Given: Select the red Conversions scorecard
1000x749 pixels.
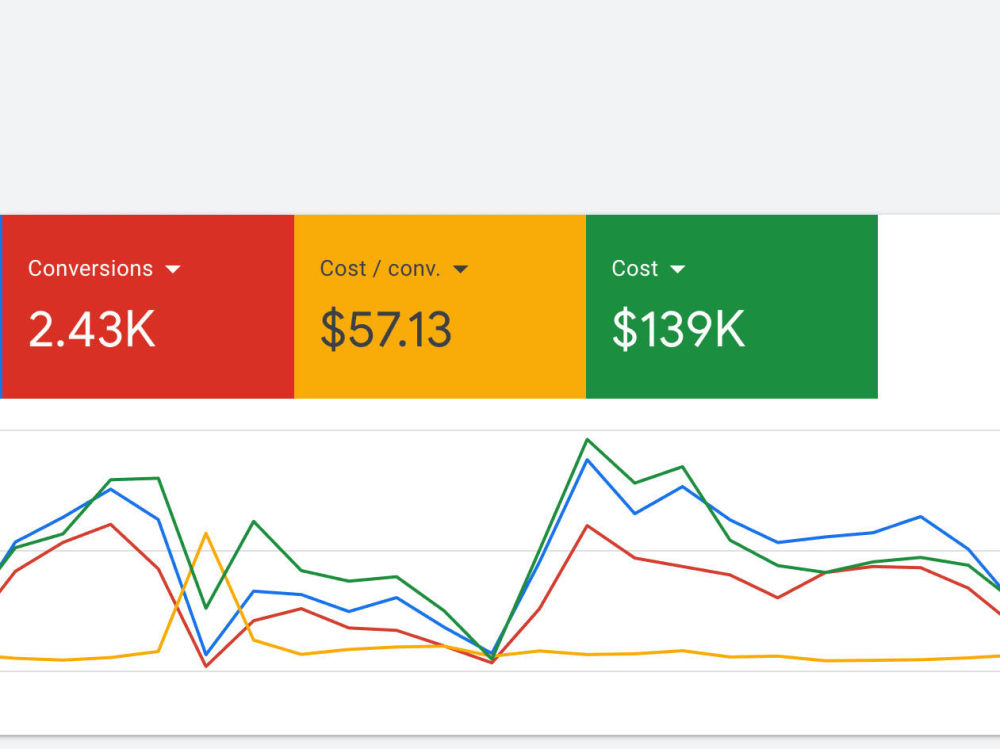Looking at the screenshot, I should tap(148, 306).
